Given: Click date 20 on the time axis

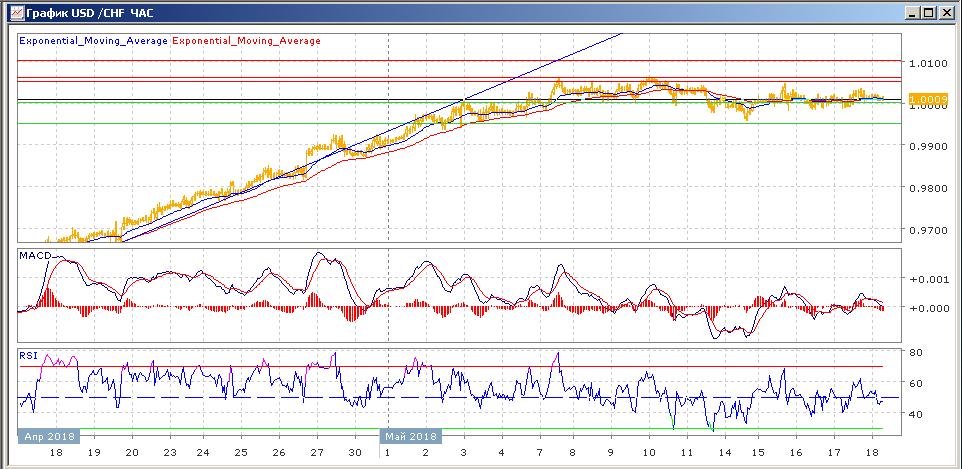Looking at the screenshot, I should [x=131, y=452].
